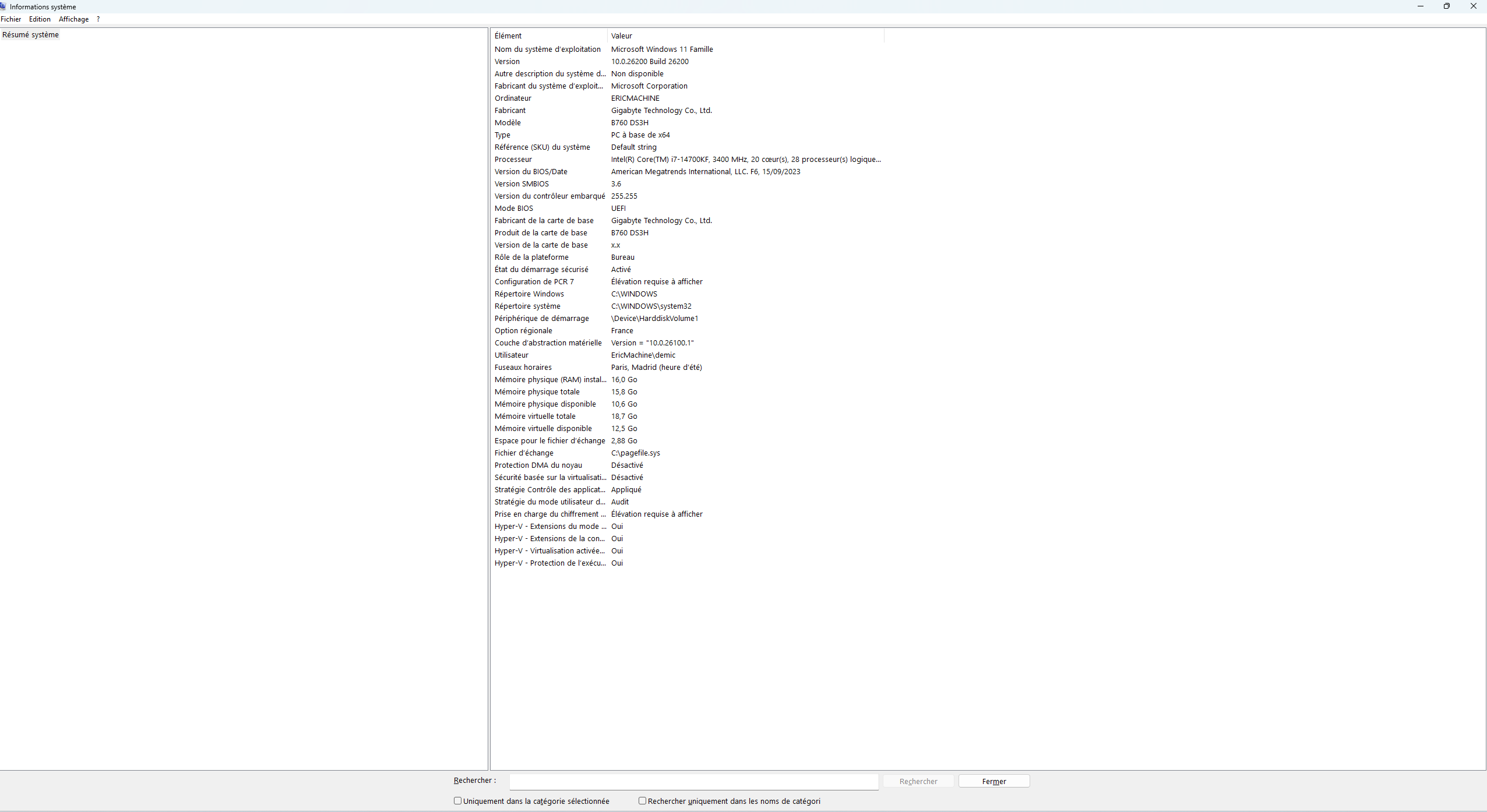Select the Mémoire physique totale row
Image resolution: width=1487 pixels, height=812 pixels.
click(x=688, y=392)
